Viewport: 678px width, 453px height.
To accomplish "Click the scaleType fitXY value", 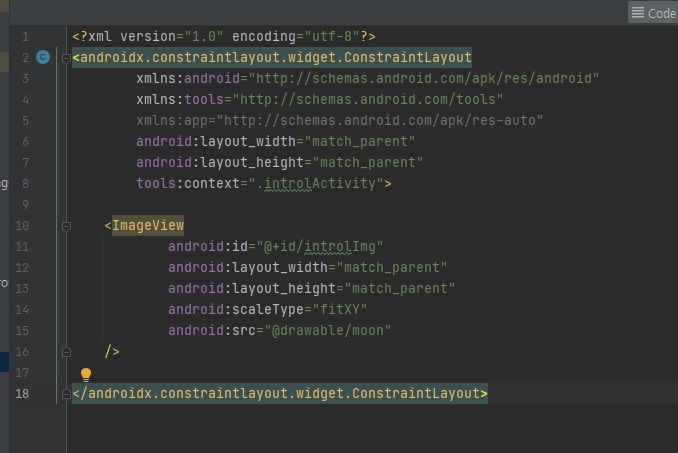I will 339,309.
